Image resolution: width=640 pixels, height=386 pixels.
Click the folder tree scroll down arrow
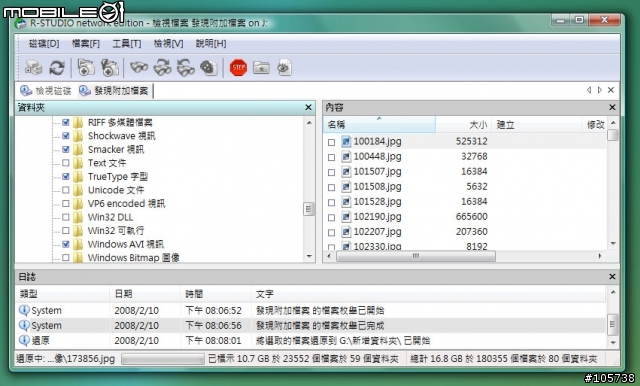(x=309, y=257)
